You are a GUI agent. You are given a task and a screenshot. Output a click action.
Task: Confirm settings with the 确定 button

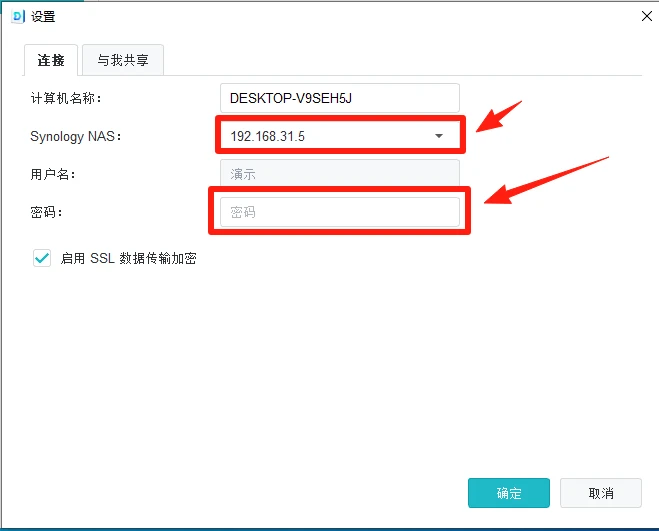pos(509,493)
